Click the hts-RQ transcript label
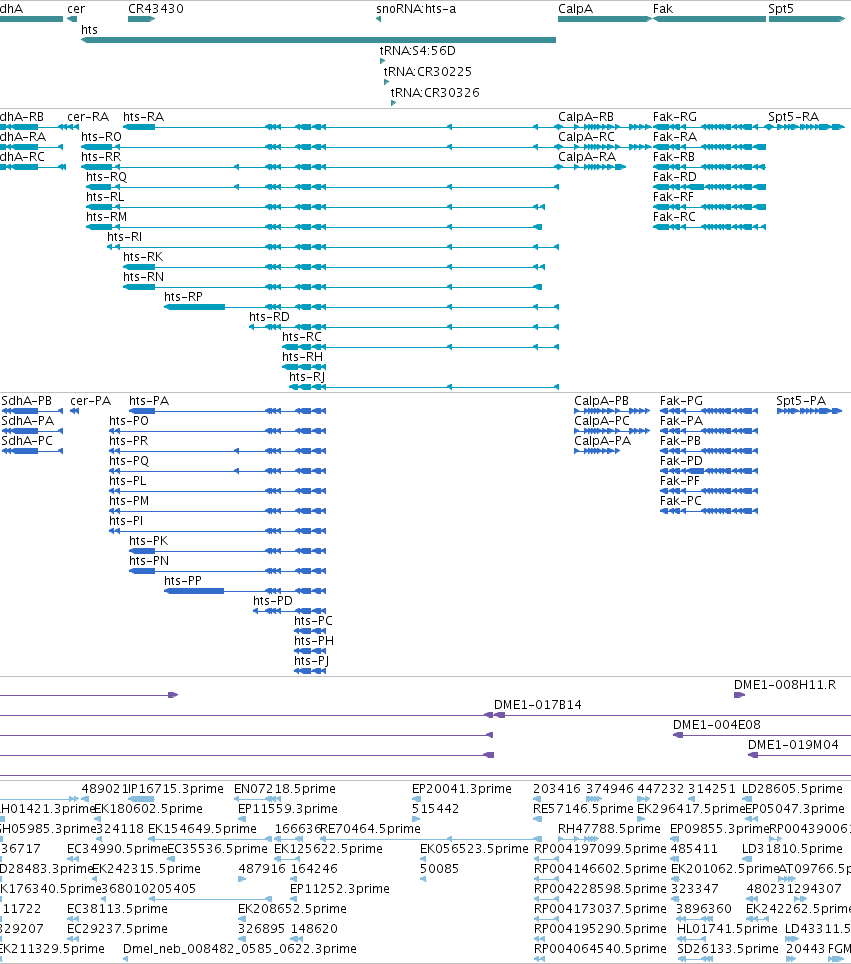The image size is (851, 964). click(106, 177)
